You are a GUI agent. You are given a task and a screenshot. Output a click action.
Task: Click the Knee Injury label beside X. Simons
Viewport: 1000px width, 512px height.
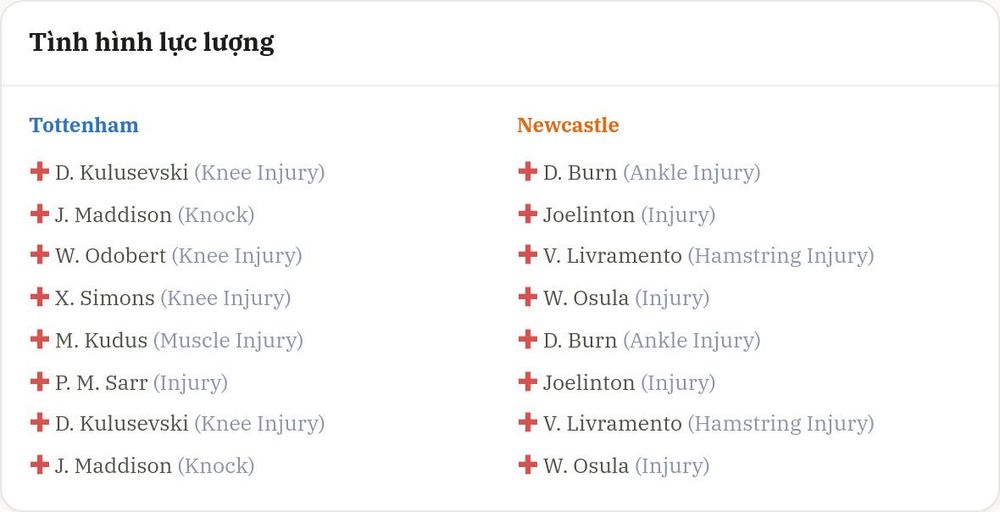(x=225, y=298)
